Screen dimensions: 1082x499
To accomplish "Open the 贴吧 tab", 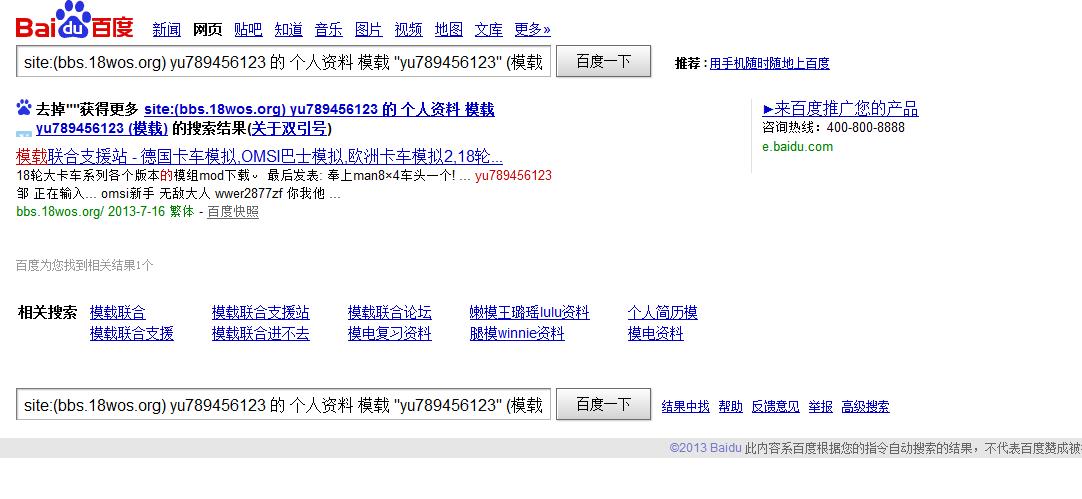I will coord(248,30).
